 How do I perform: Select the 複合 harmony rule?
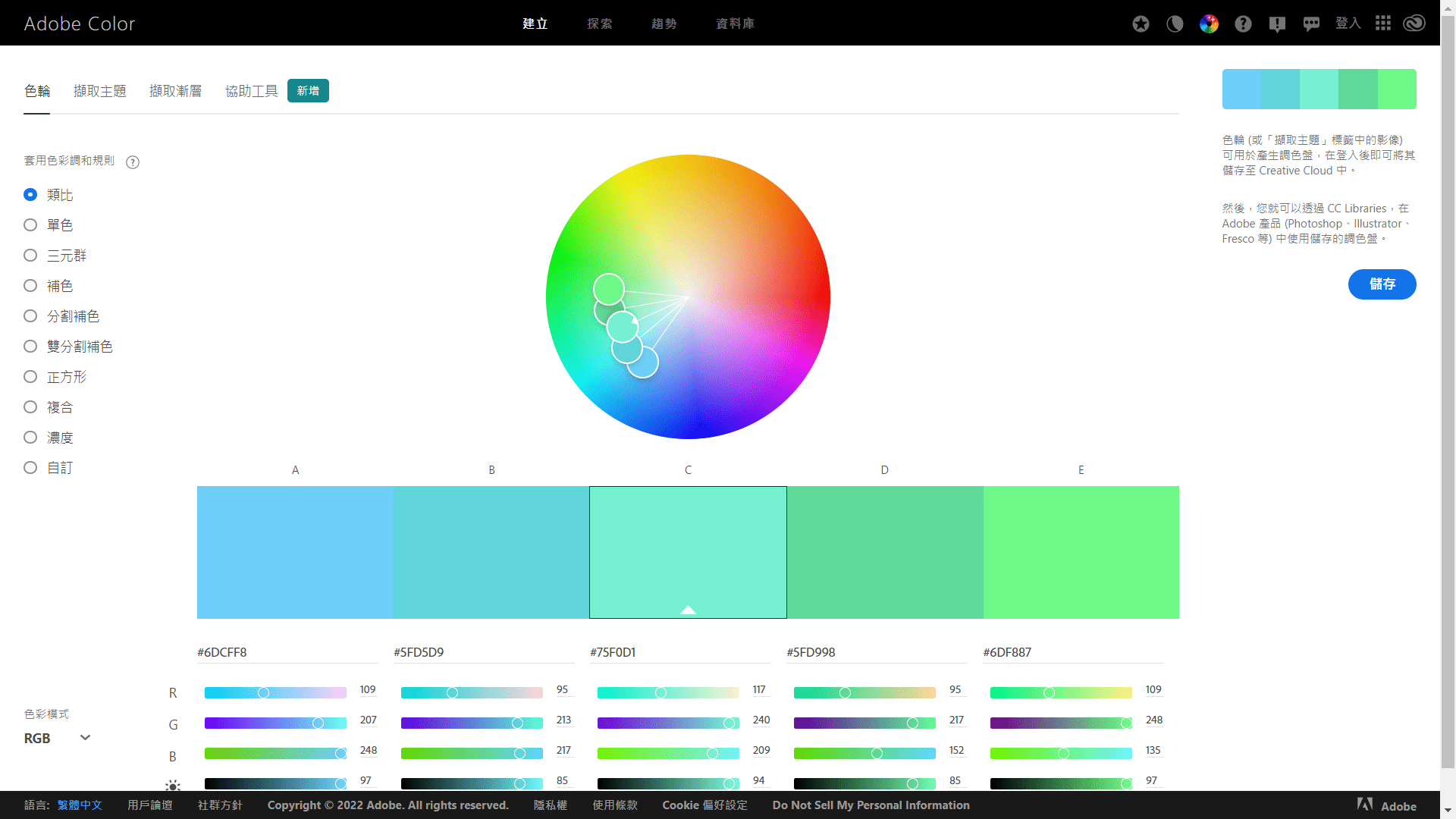[x=49, y=407]
